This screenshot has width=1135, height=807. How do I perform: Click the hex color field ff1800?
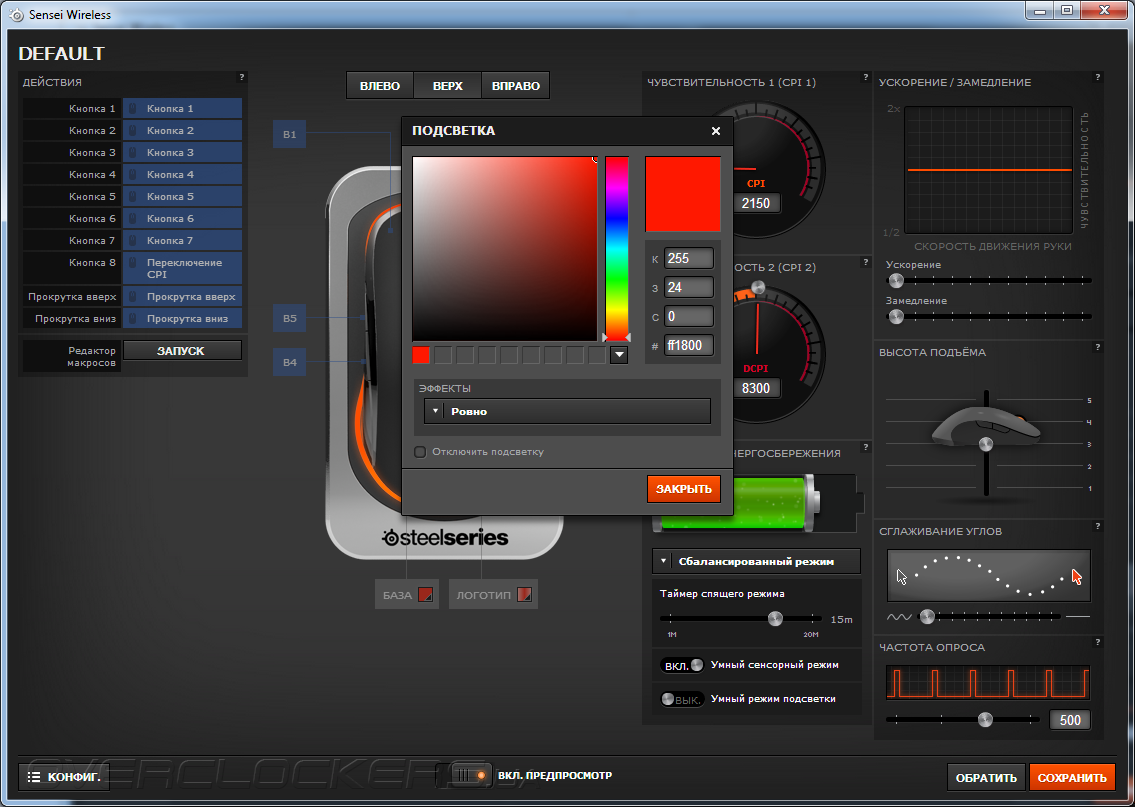click(688, 345)
